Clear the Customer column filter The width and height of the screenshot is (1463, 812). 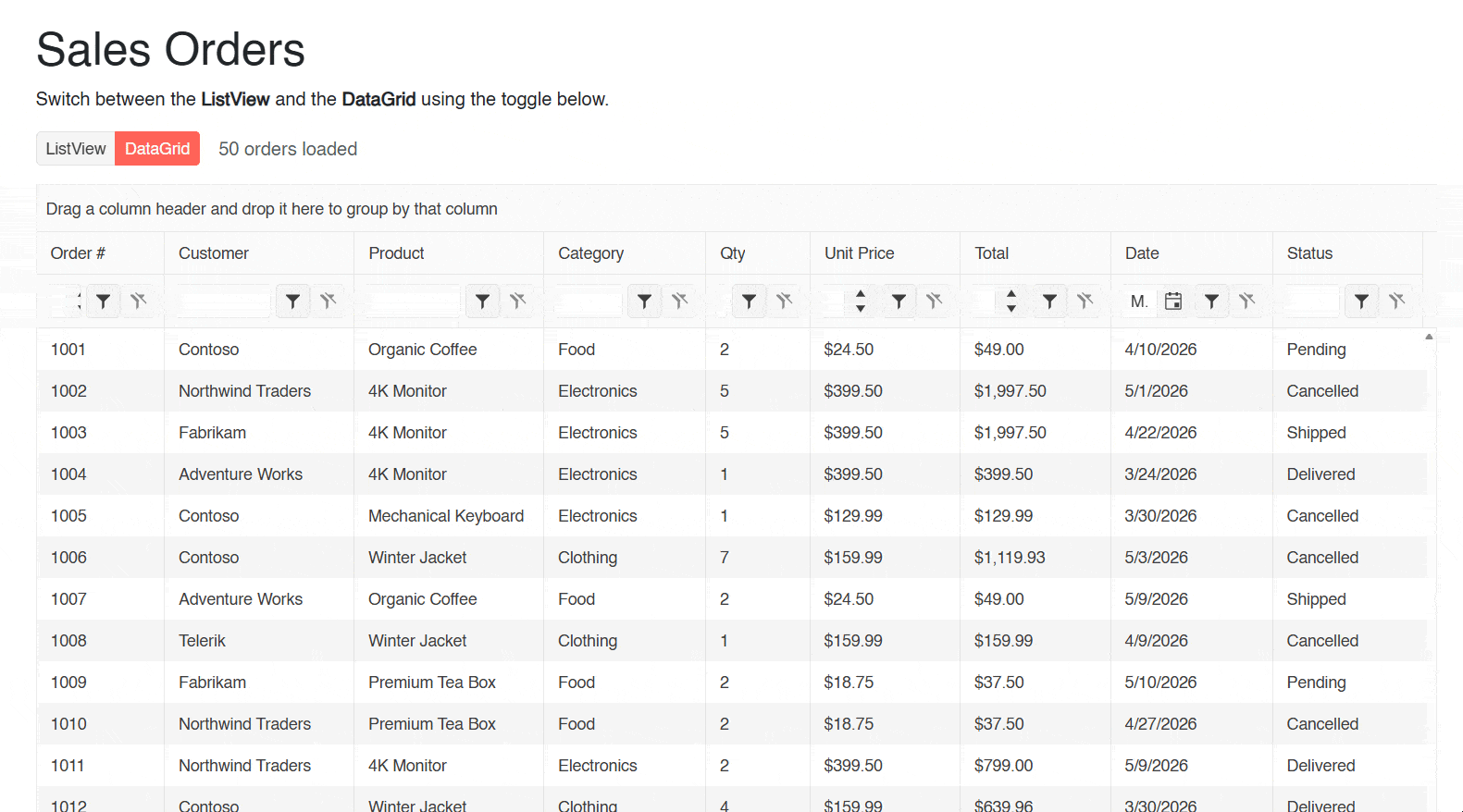pos(328,301)
